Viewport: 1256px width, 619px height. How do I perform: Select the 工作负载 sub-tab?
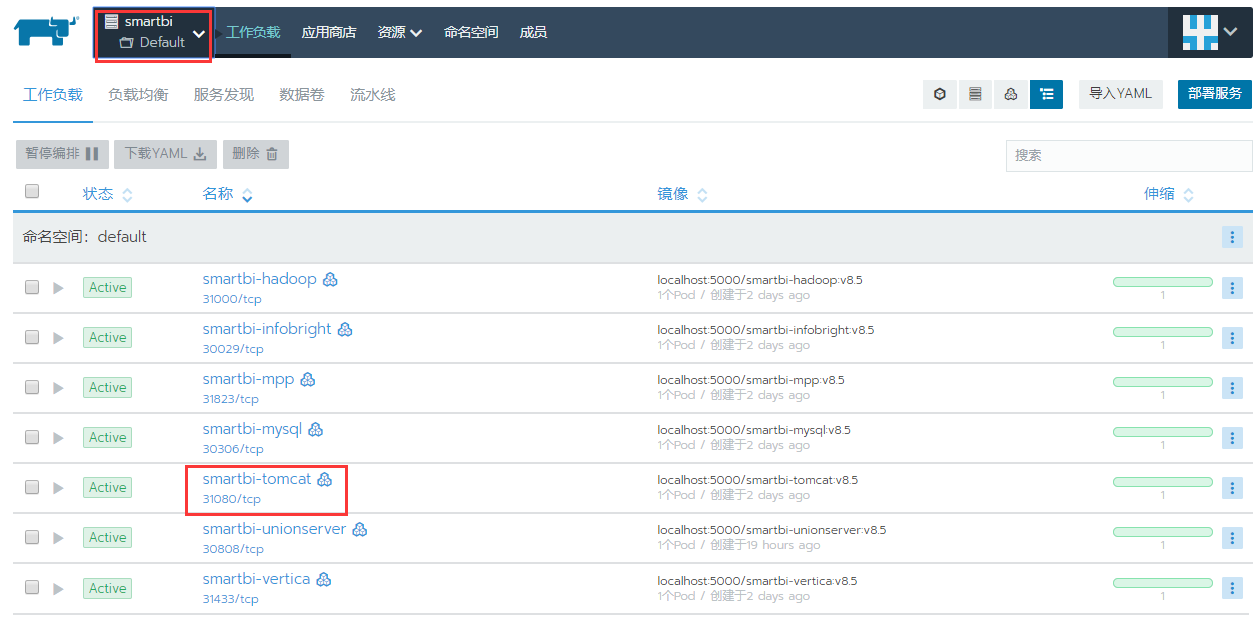(53, 95)
